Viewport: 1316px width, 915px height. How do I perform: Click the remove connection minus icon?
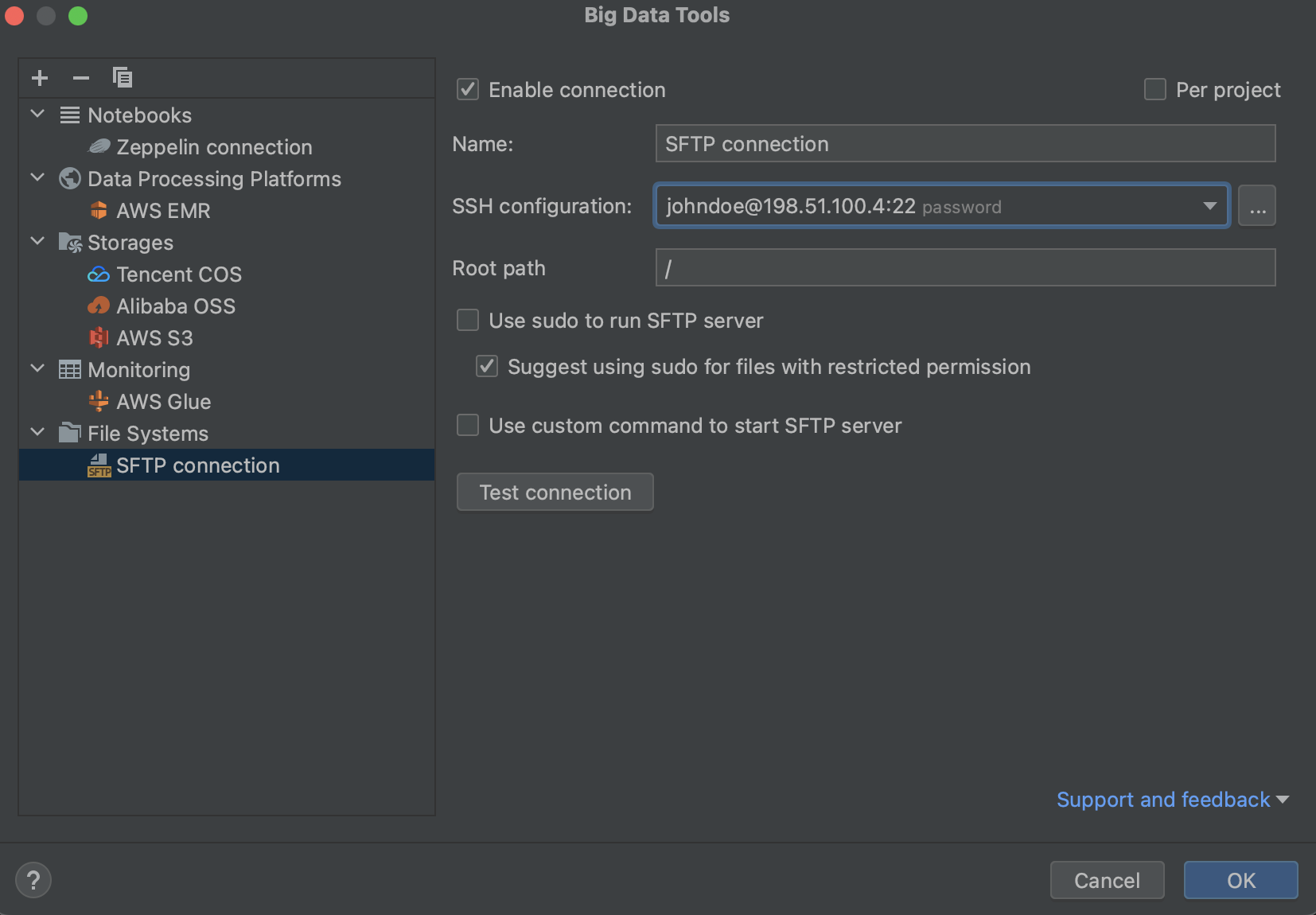click(x=80, y=77)
